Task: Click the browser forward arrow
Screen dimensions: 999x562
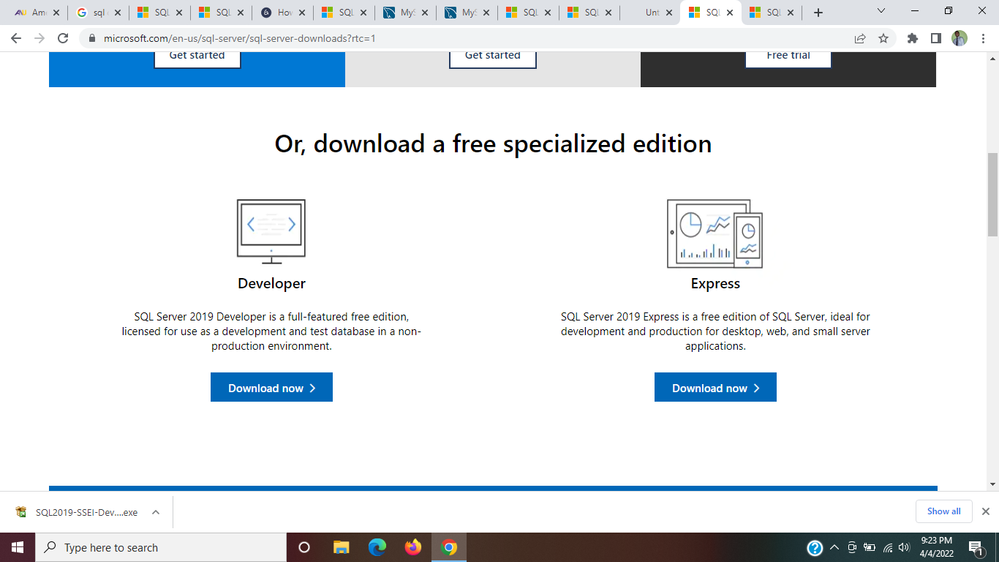Action: [40, 38]
